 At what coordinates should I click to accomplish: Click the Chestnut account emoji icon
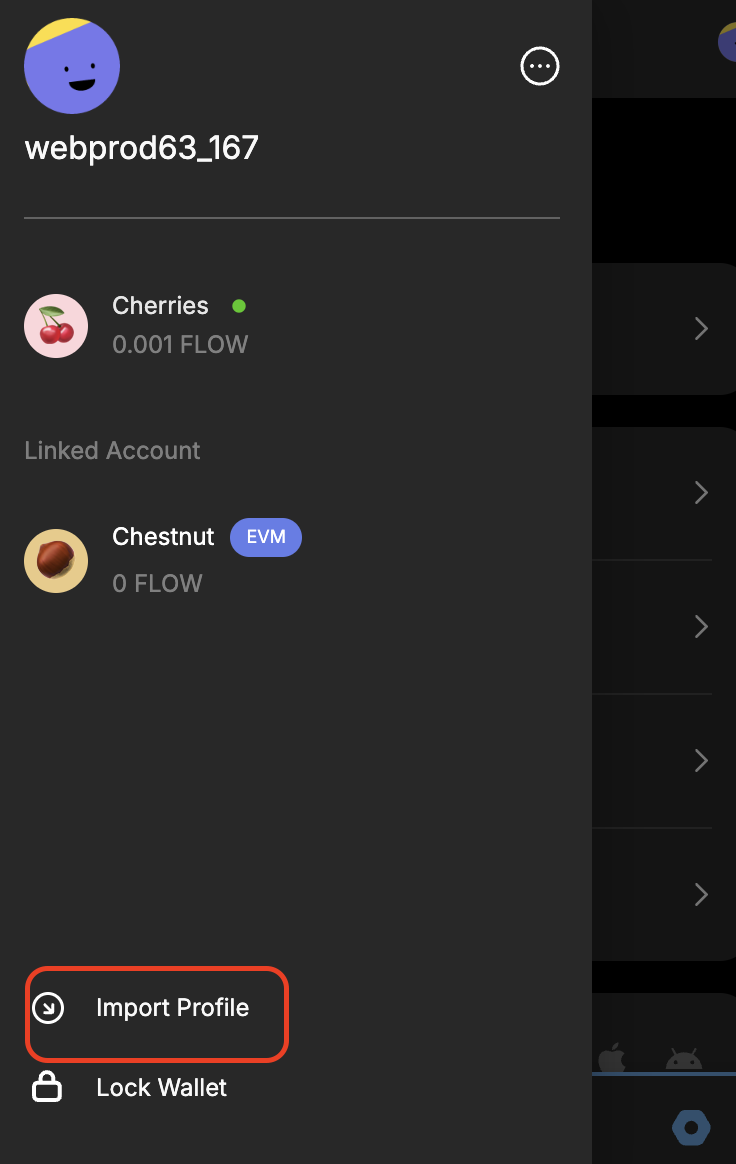pos(56,560)
